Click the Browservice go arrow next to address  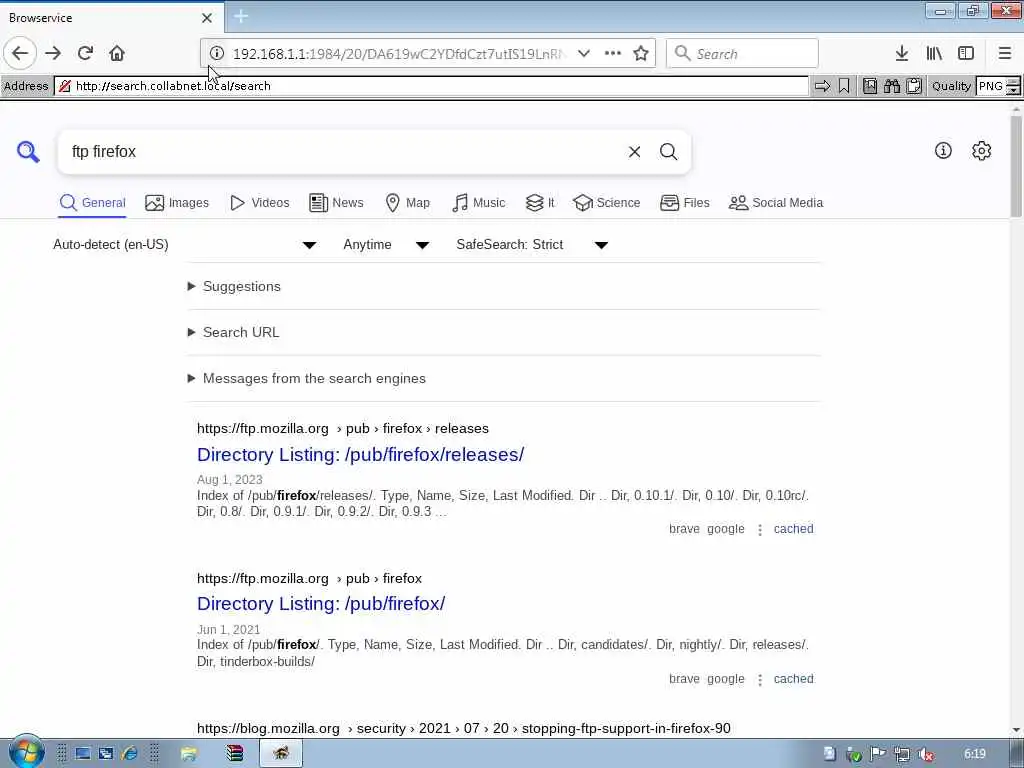(x=822, y=86)
